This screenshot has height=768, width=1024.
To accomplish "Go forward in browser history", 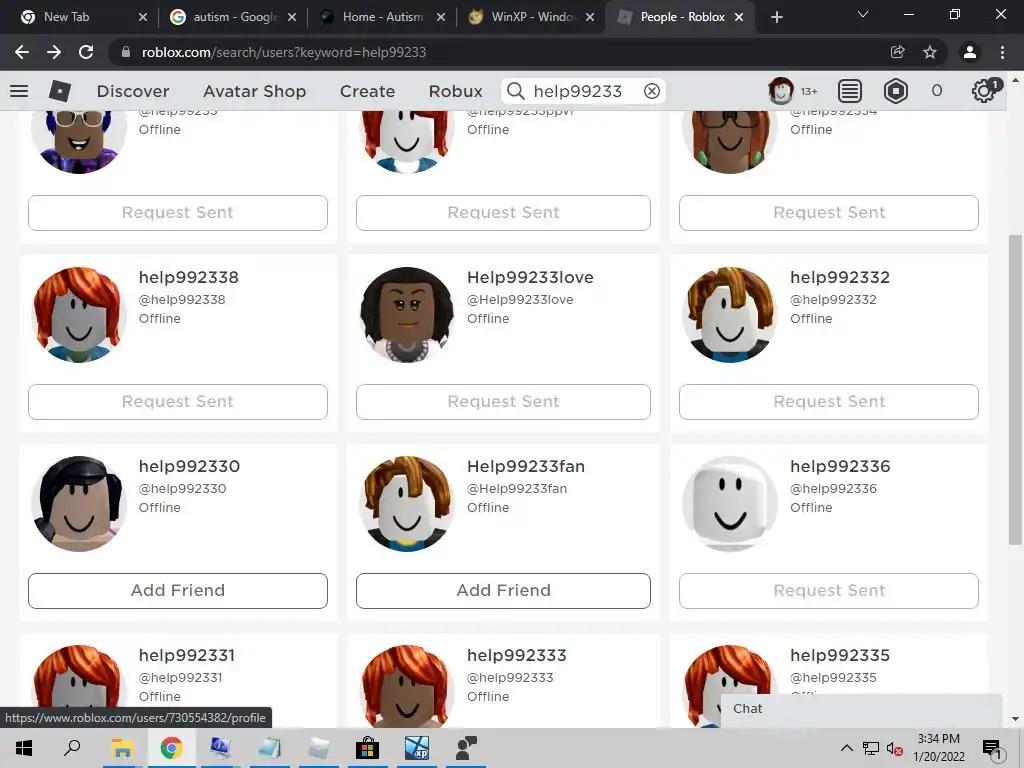I will [x=54, y=52].
